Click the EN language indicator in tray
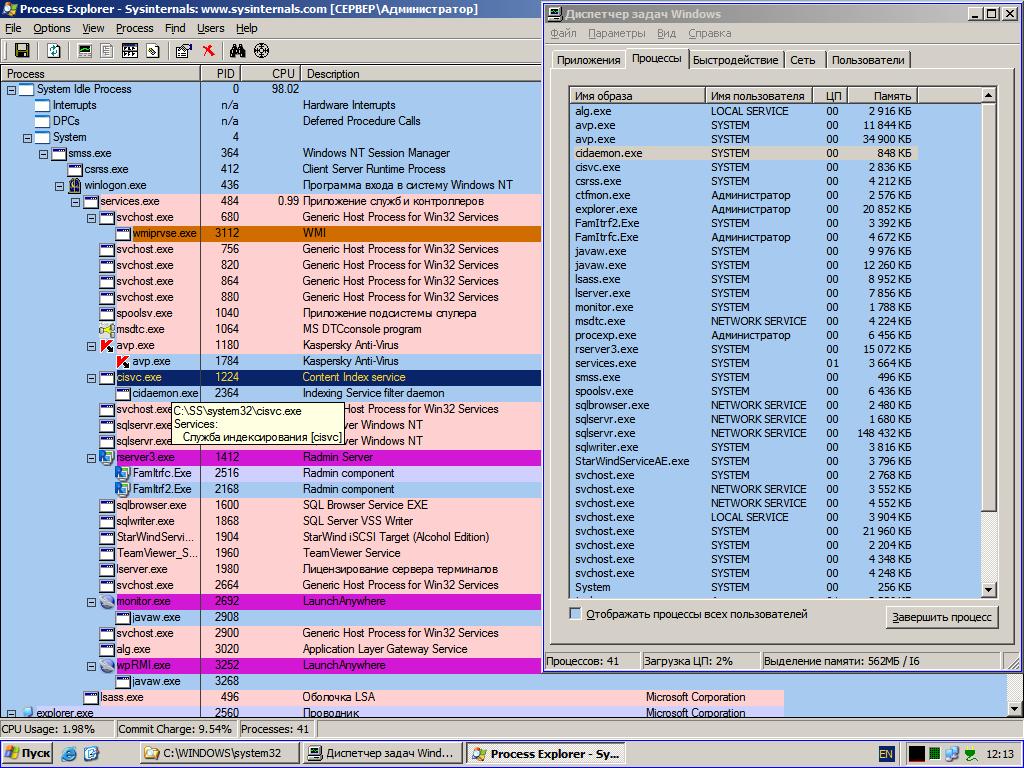This screenshot has height=768, width=1024. coord(886,754)
